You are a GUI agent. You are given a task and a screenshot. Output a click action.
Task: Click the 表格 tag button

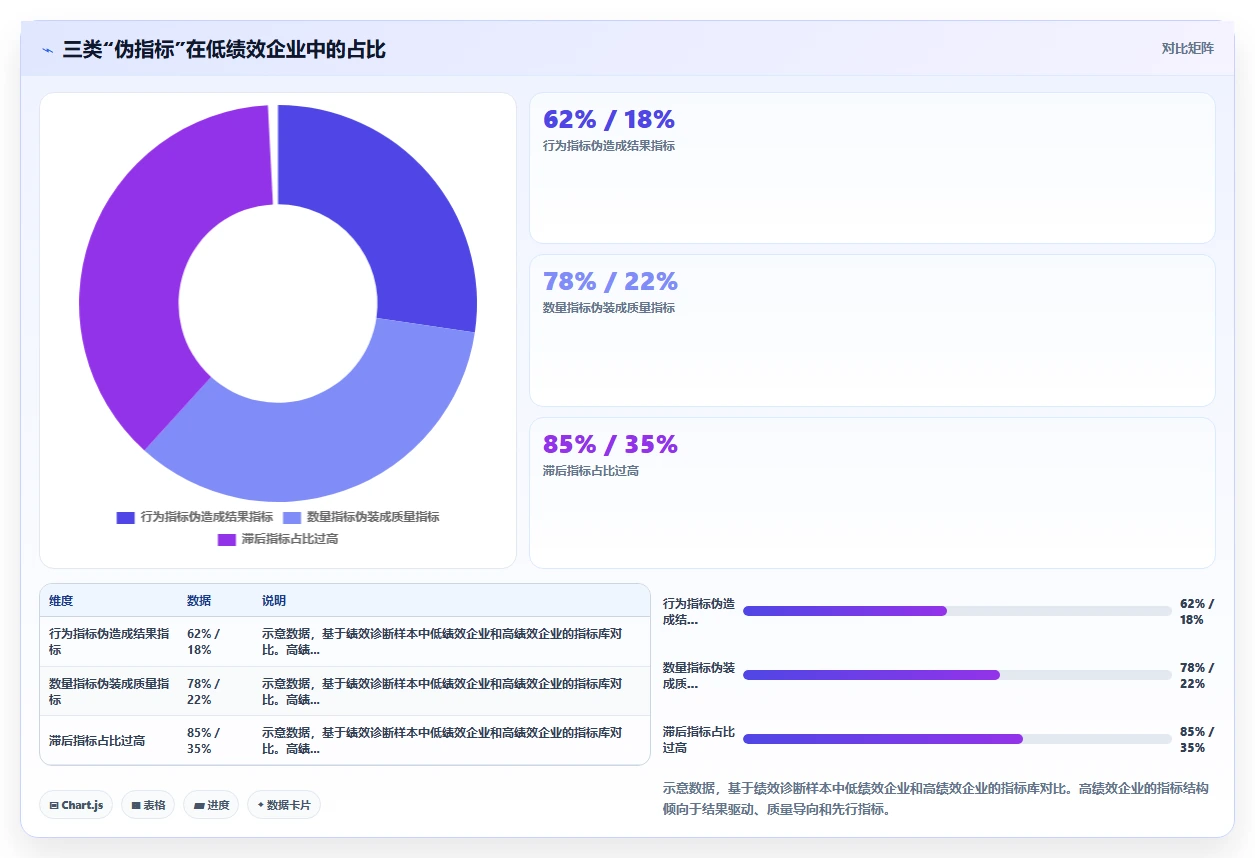click(x=148, y=805)
